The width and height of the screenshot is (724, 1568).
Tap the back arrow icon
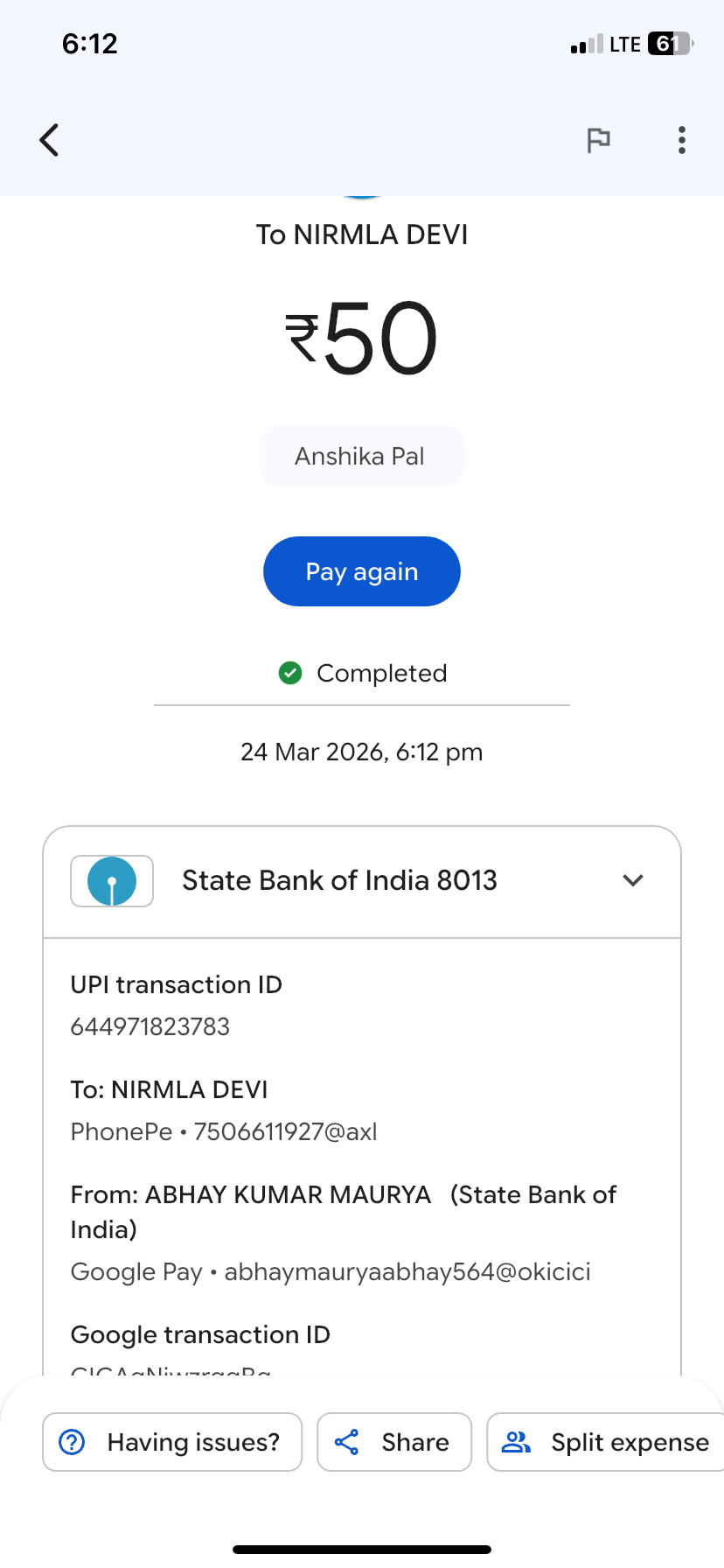[x=50, y=140]
